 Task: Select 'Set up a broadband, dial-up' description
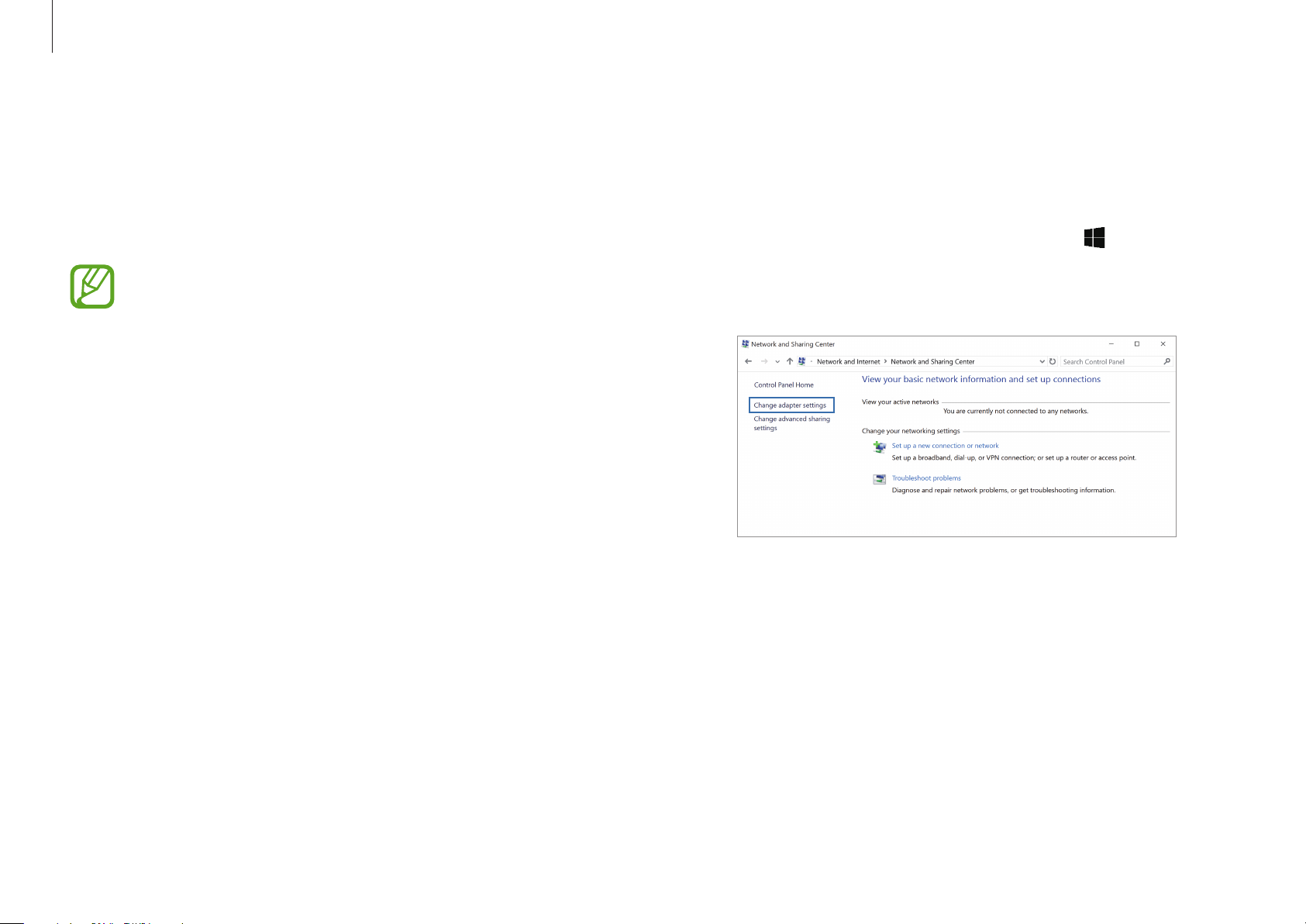click(x=1014, y=458)
